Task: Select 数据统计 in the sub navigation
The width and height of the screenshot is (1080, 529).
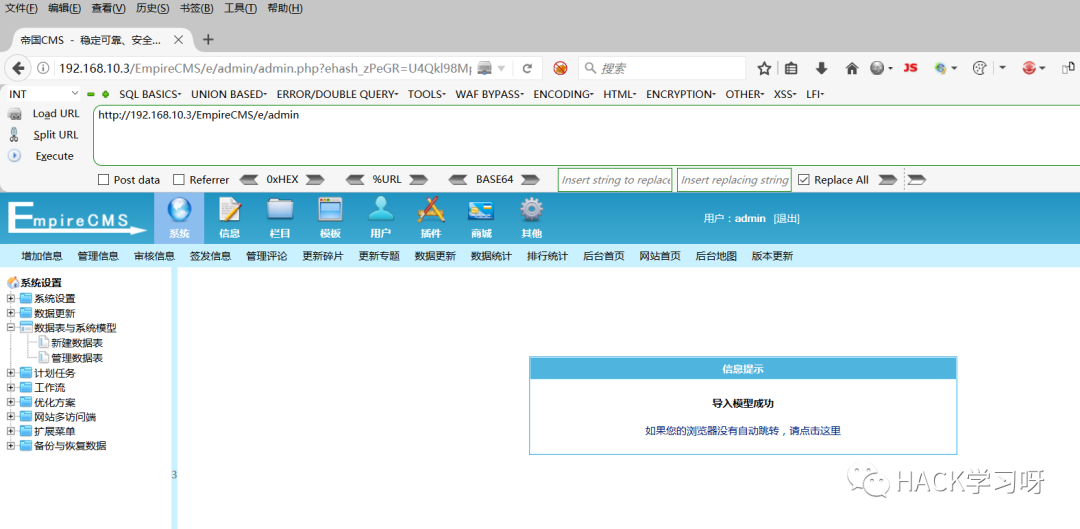Action: 491,256
